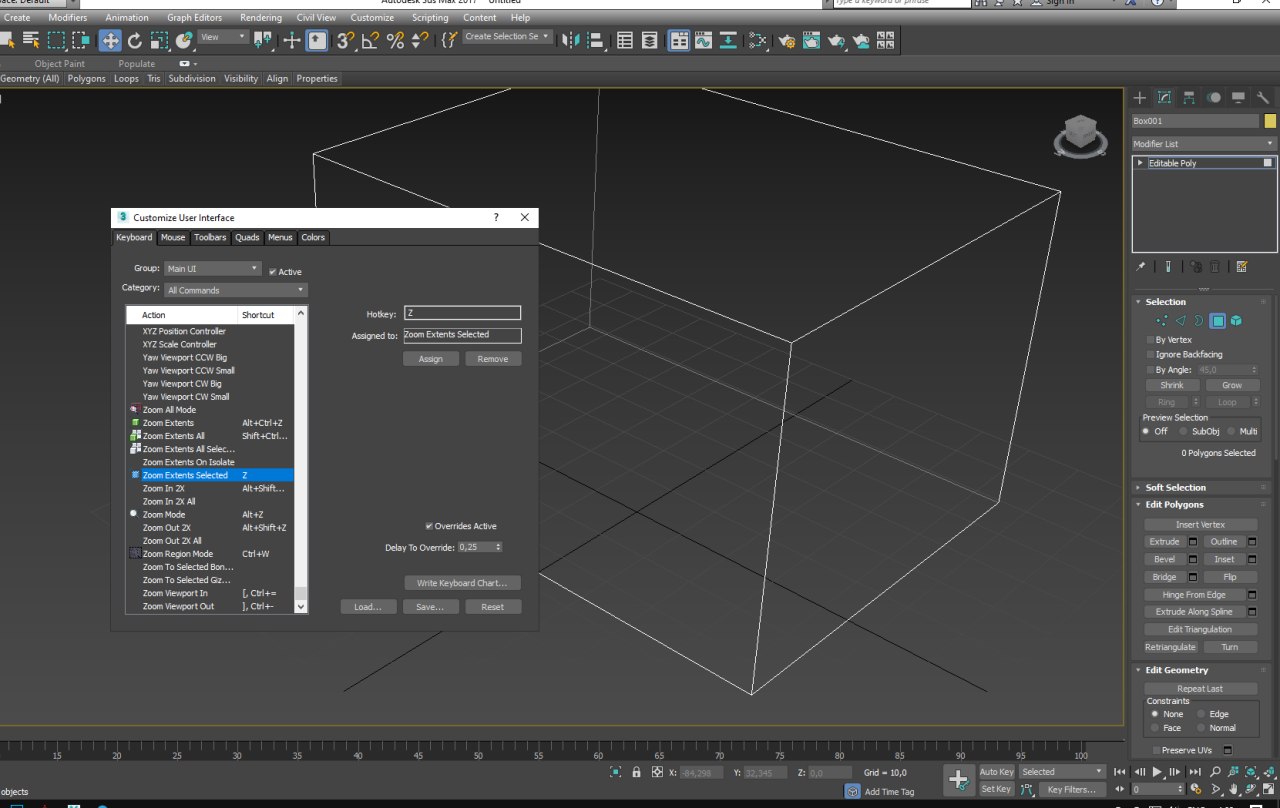1280x808 pixels.
Task: Switch to the Mouse tab
Action: 173,237
